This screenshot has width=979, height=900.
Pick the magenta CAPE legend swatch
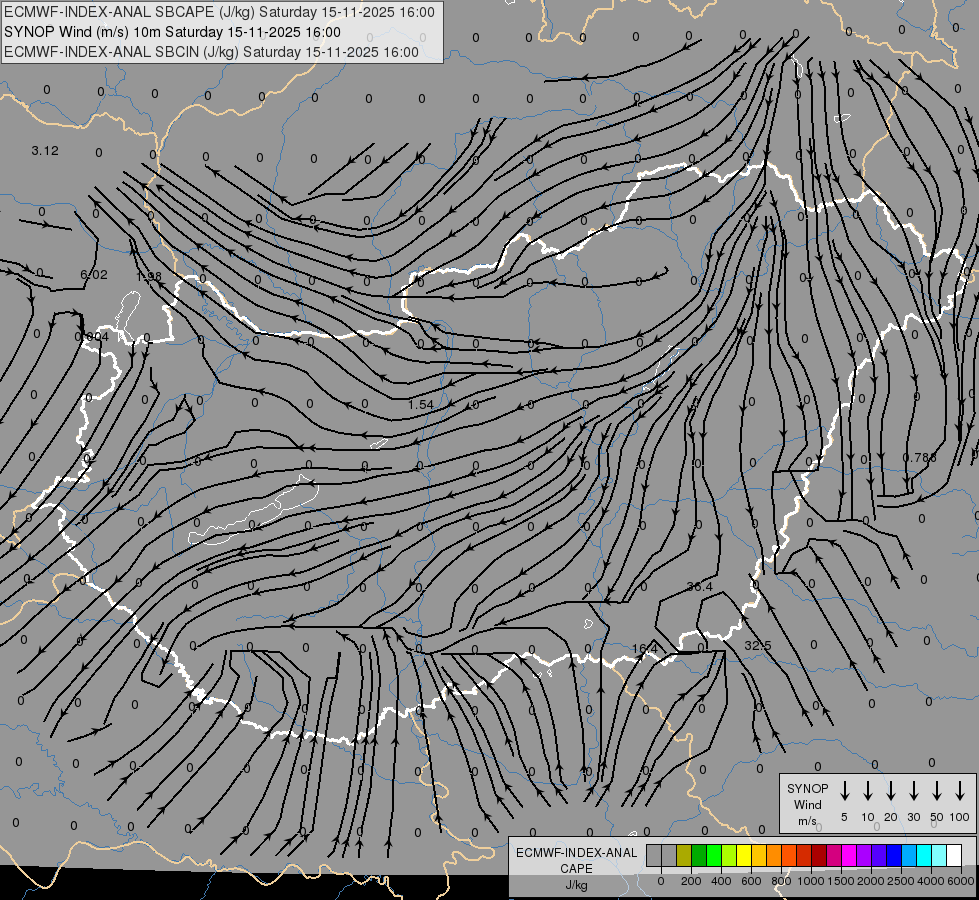coord(850,855)
